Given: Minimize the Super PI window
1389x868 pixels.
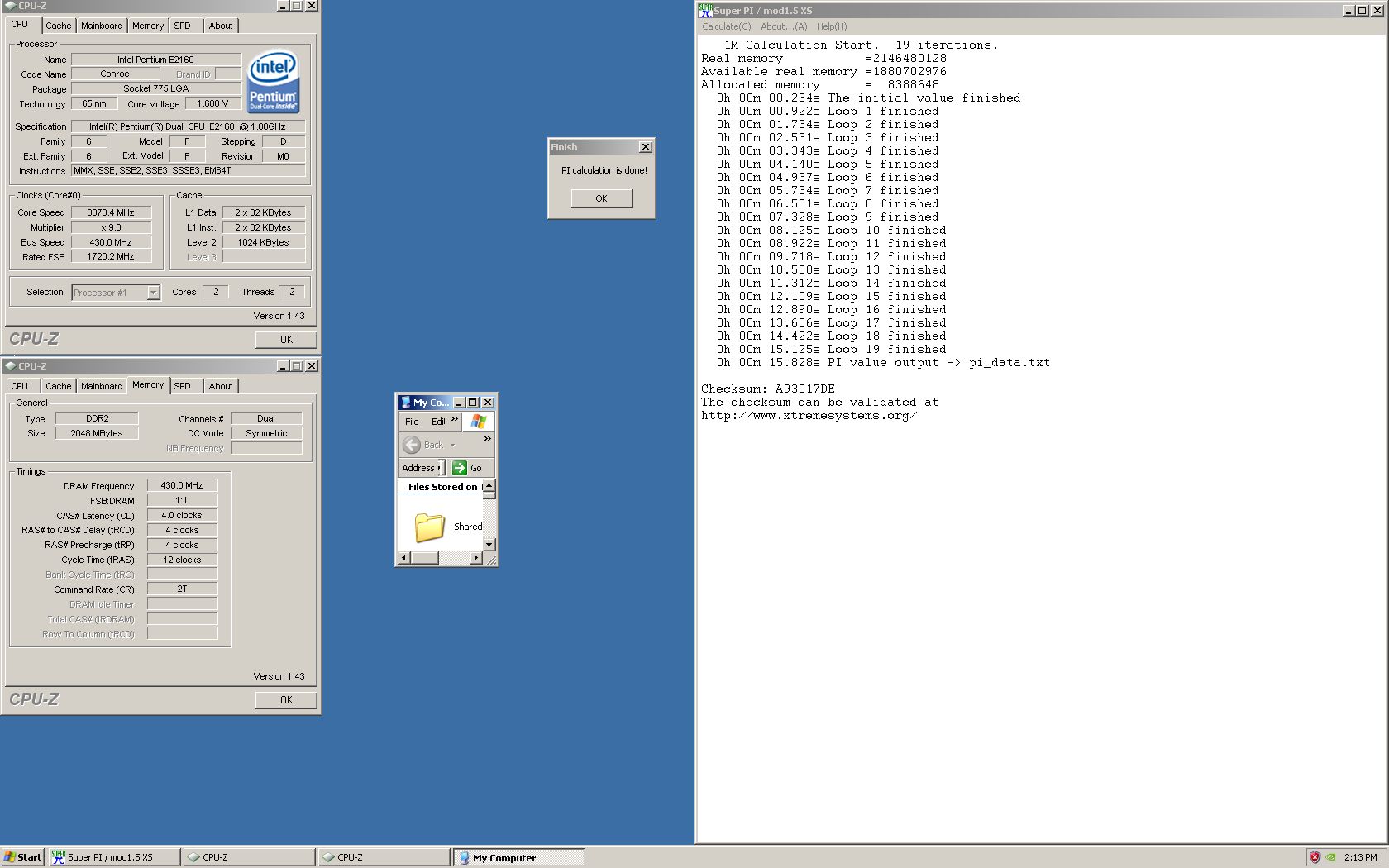Looking at the screenshot, I should click(1349, 10).
